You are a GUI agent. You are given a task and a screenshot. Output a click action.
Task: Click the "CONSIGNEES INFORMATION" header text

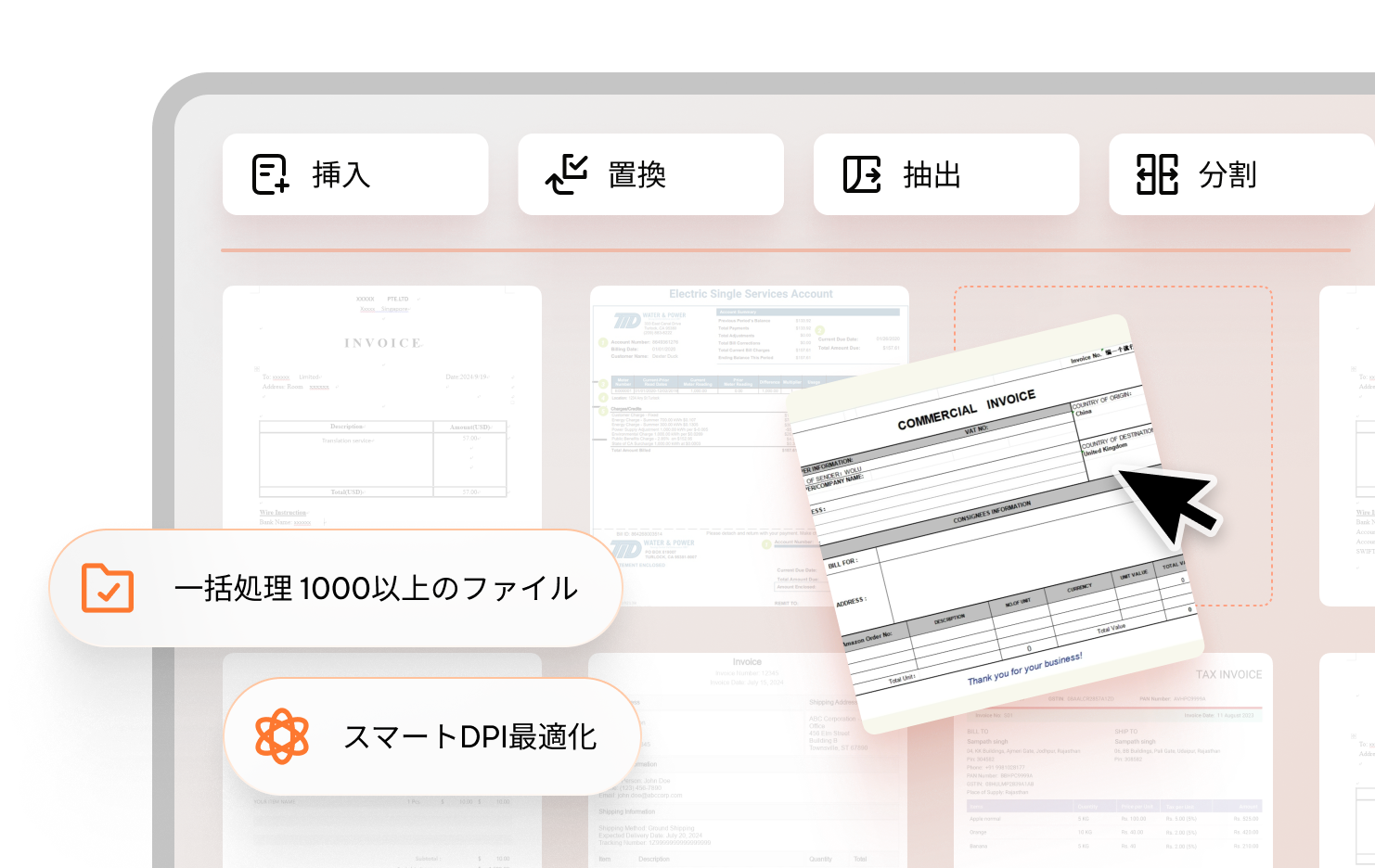[992, 512]
